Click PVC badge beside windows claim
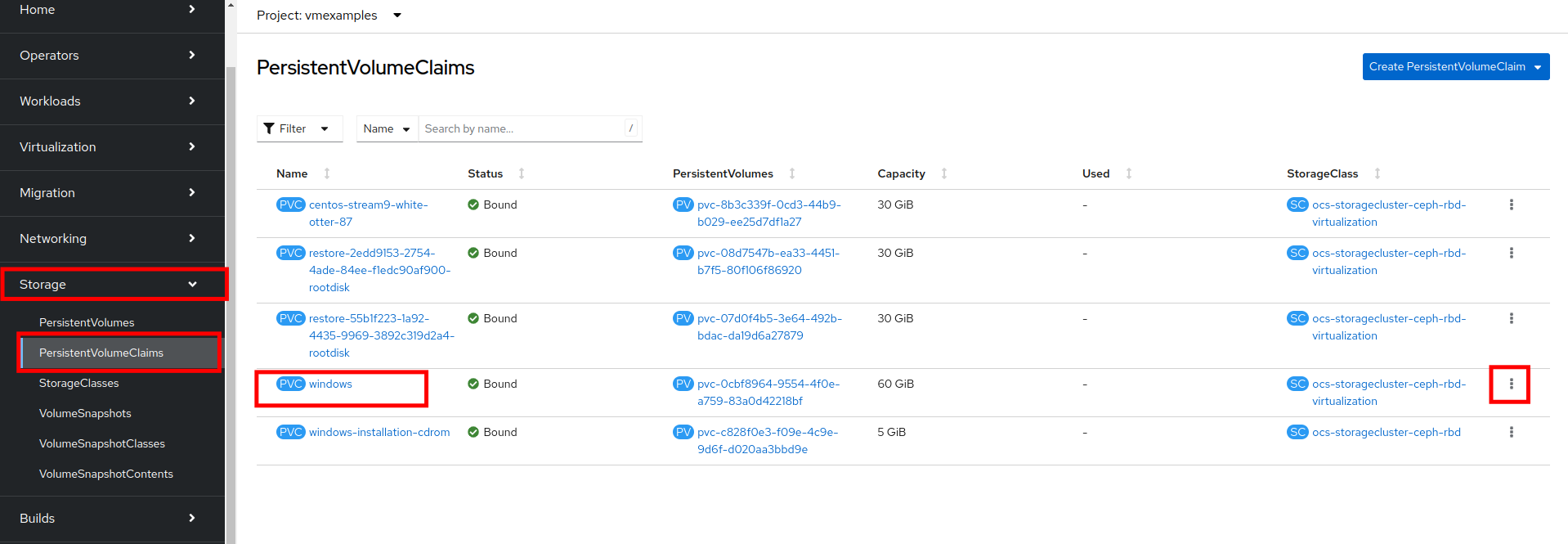1568x544 pixels. (x=290, y=384)
